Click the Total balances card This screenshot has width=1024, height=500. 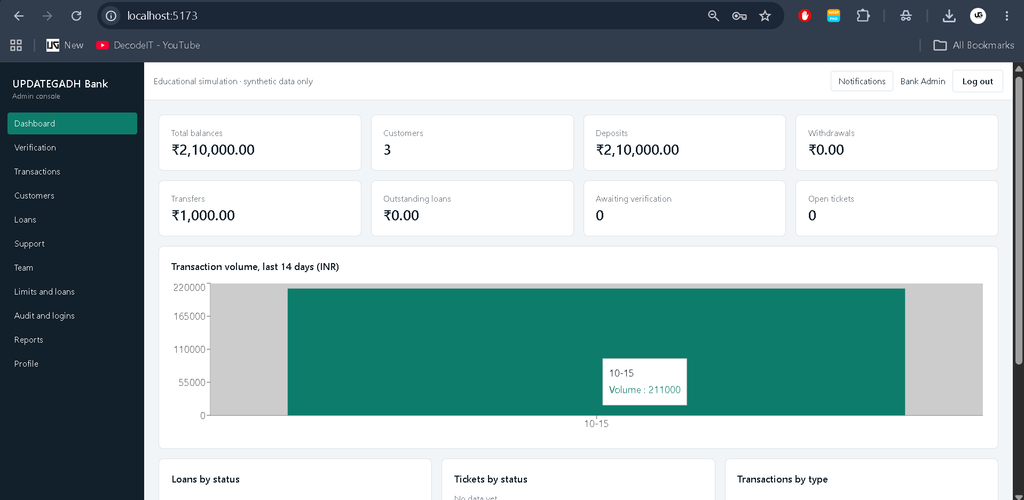click(x=259, y=142)
